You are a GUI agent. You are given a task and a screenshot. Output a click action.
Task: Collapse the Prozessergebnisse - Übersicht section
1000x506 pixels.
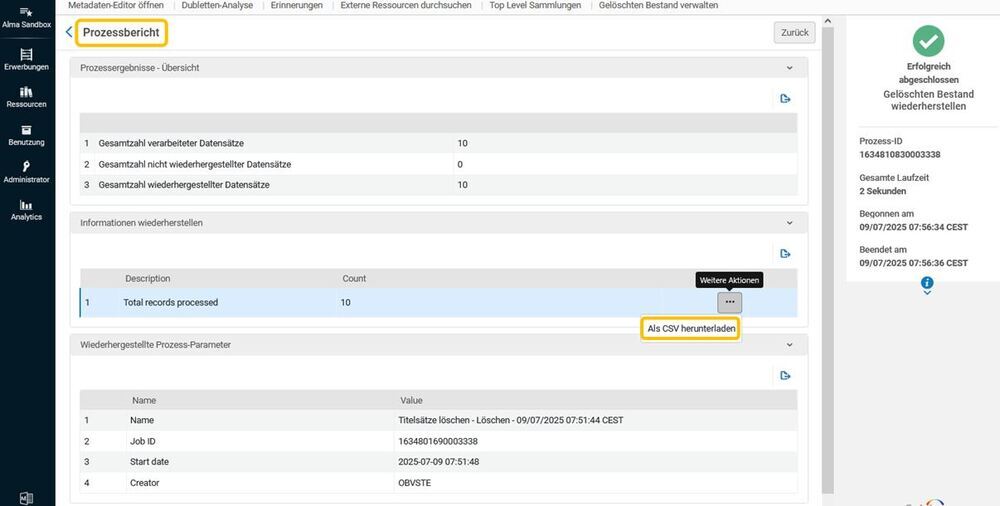point(790,68)
